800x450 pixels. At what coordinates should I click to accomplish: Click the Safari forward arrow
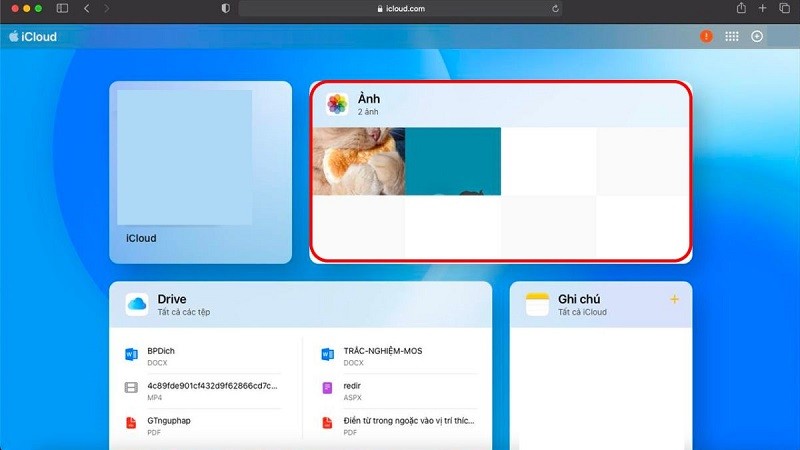pyautogui.click(x=106, y=8)
